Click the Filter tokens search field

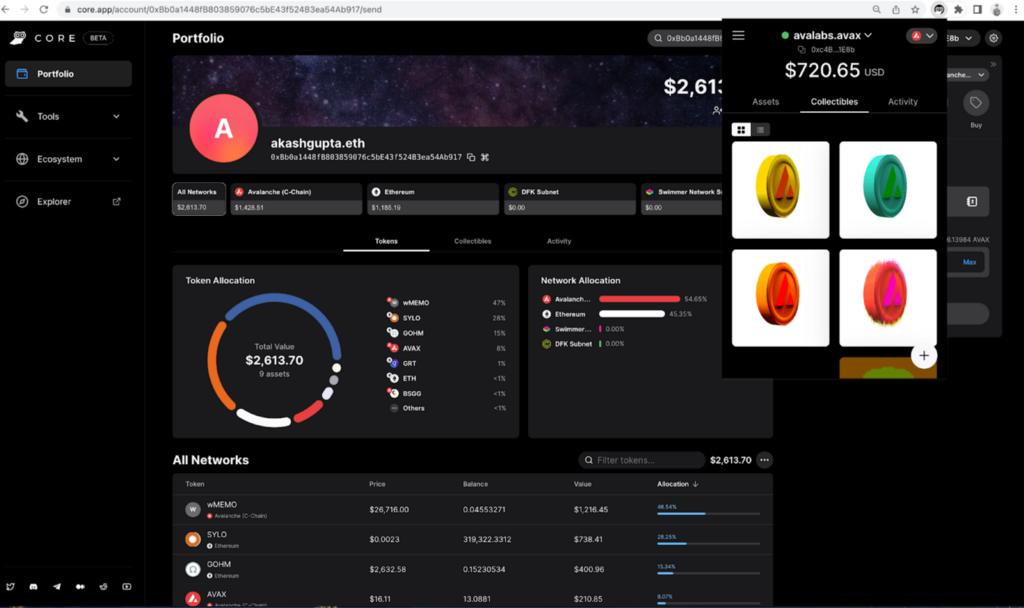point(641,460)
